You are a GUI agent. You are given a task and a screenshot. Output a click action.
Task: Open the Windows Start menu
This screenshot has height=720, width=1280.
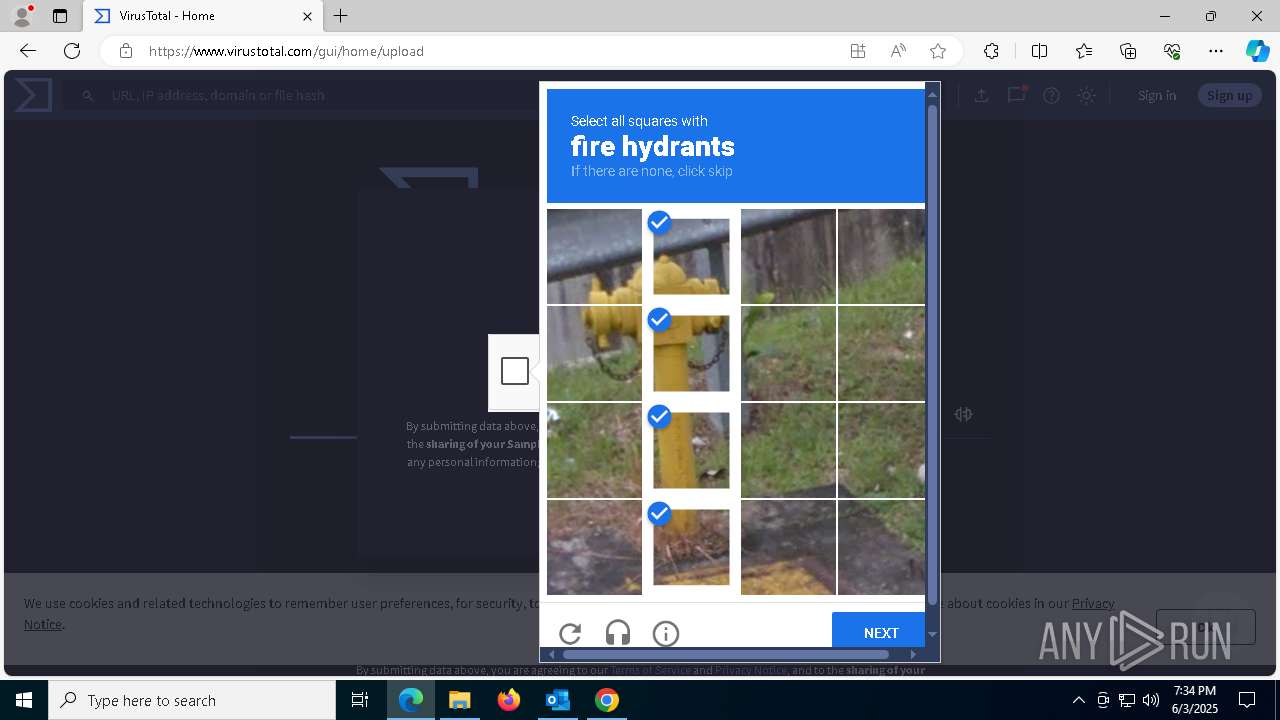[24, 700]
